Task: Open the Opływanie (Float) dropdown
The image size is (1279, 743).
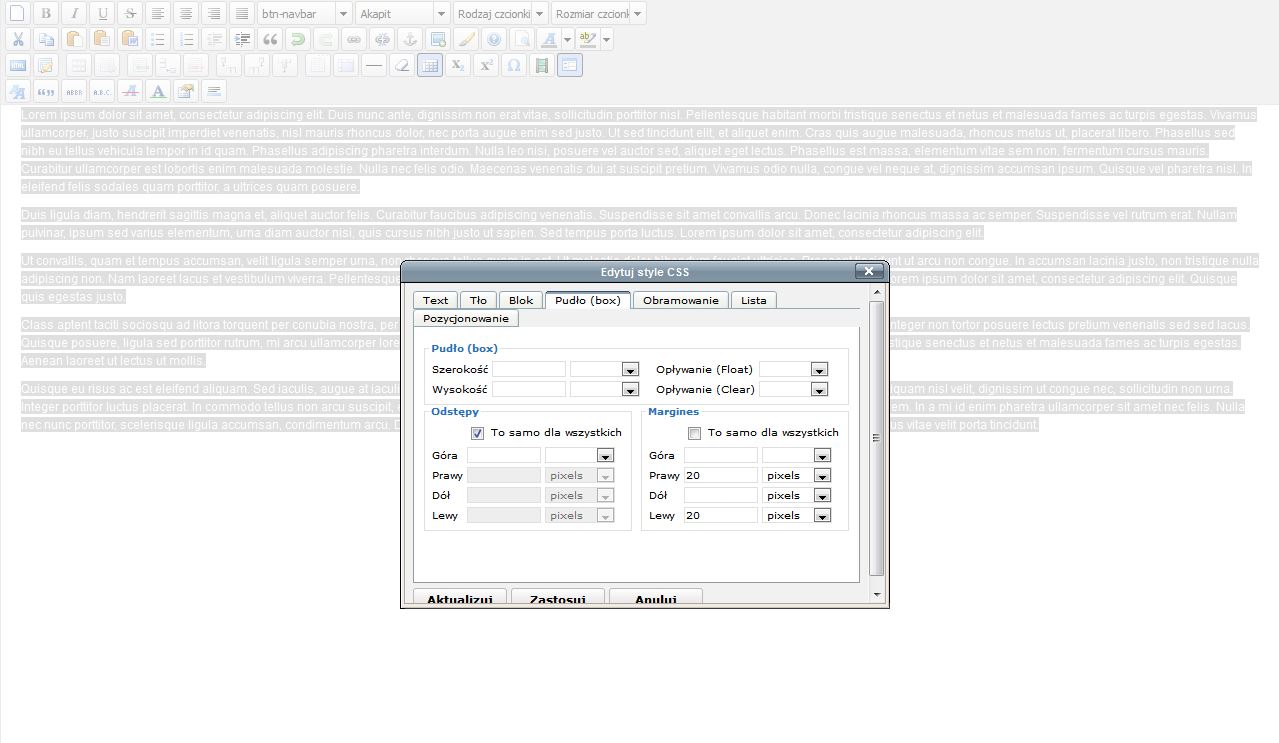Action: point(820,369)
